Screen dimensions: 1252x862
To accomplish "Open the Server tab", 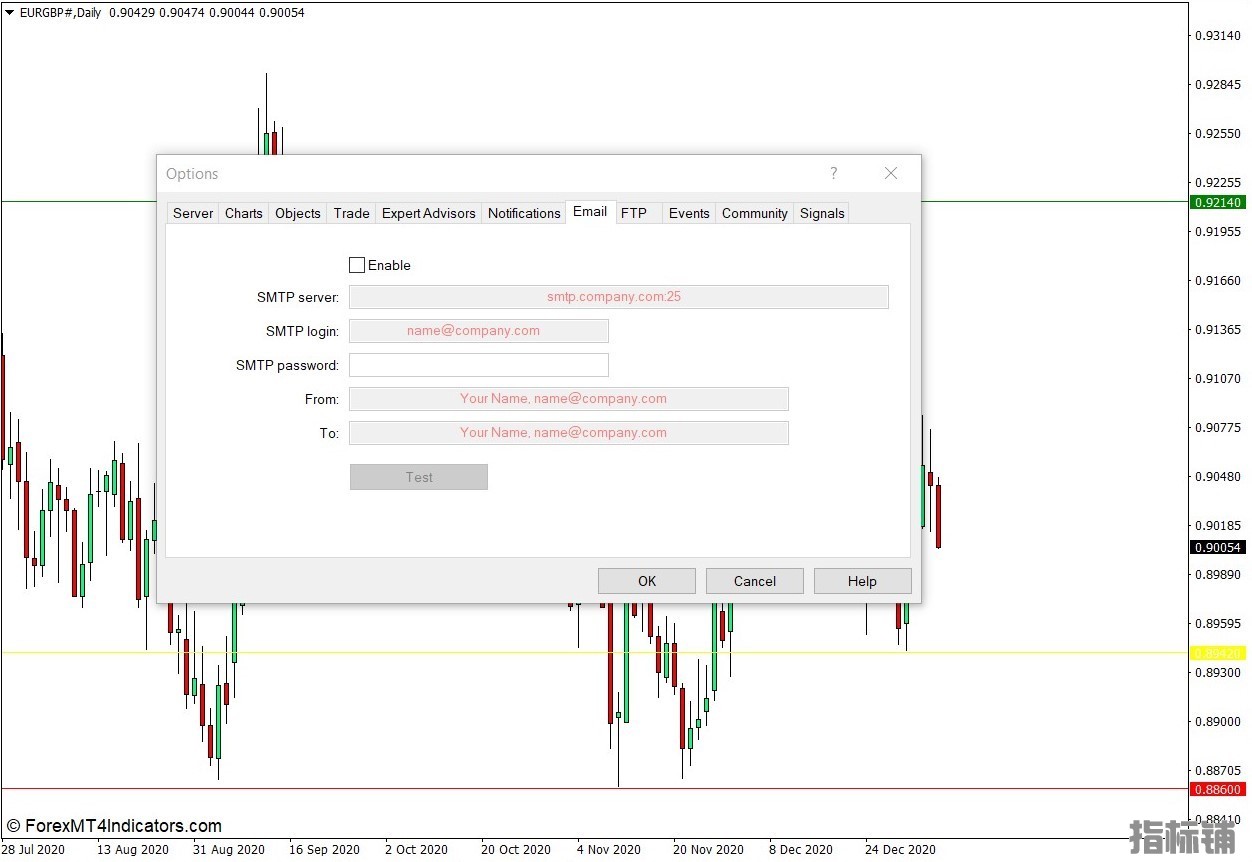I will coord(193,213).
